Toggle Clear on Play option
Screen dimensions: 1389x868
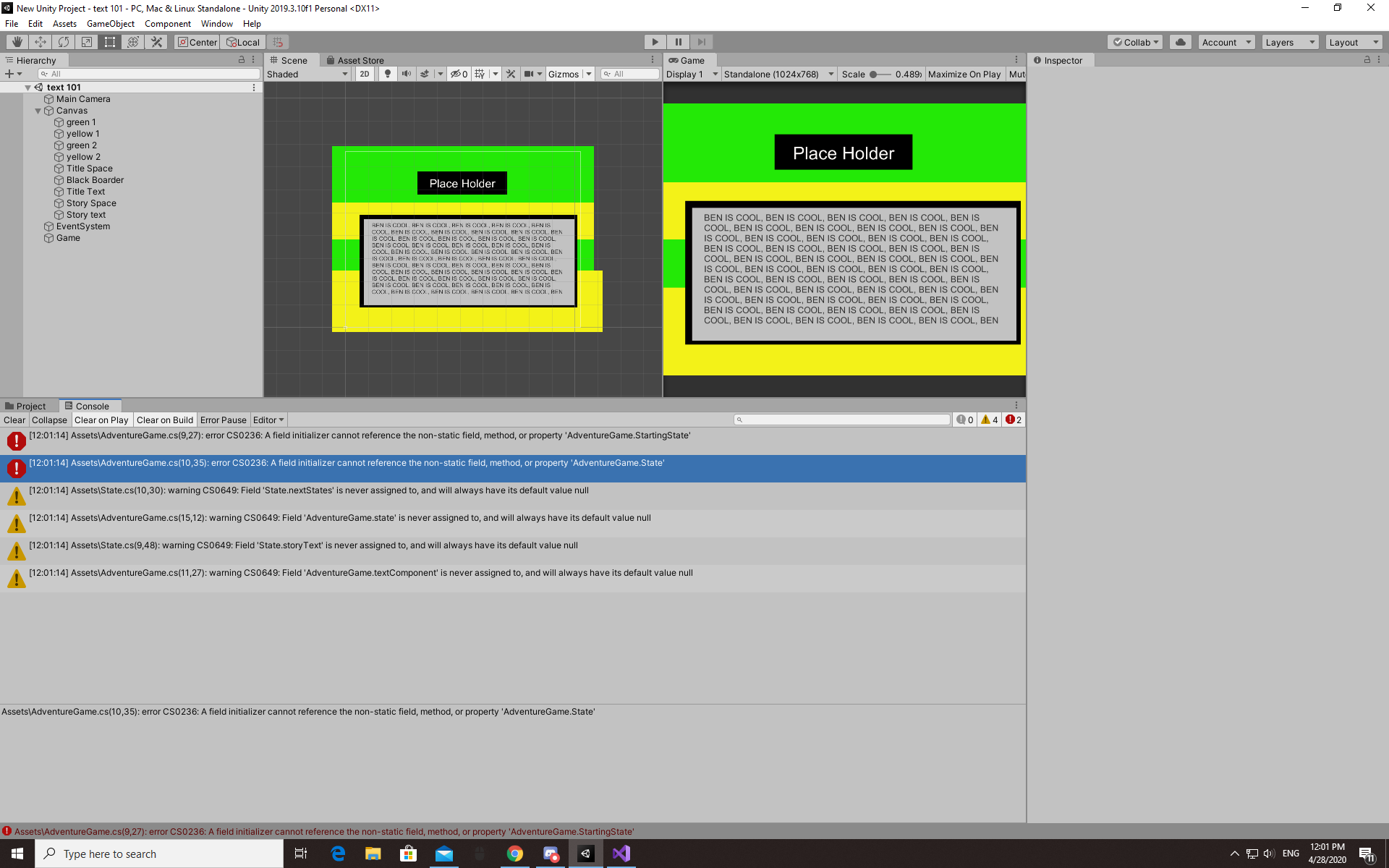pos(101,420)
